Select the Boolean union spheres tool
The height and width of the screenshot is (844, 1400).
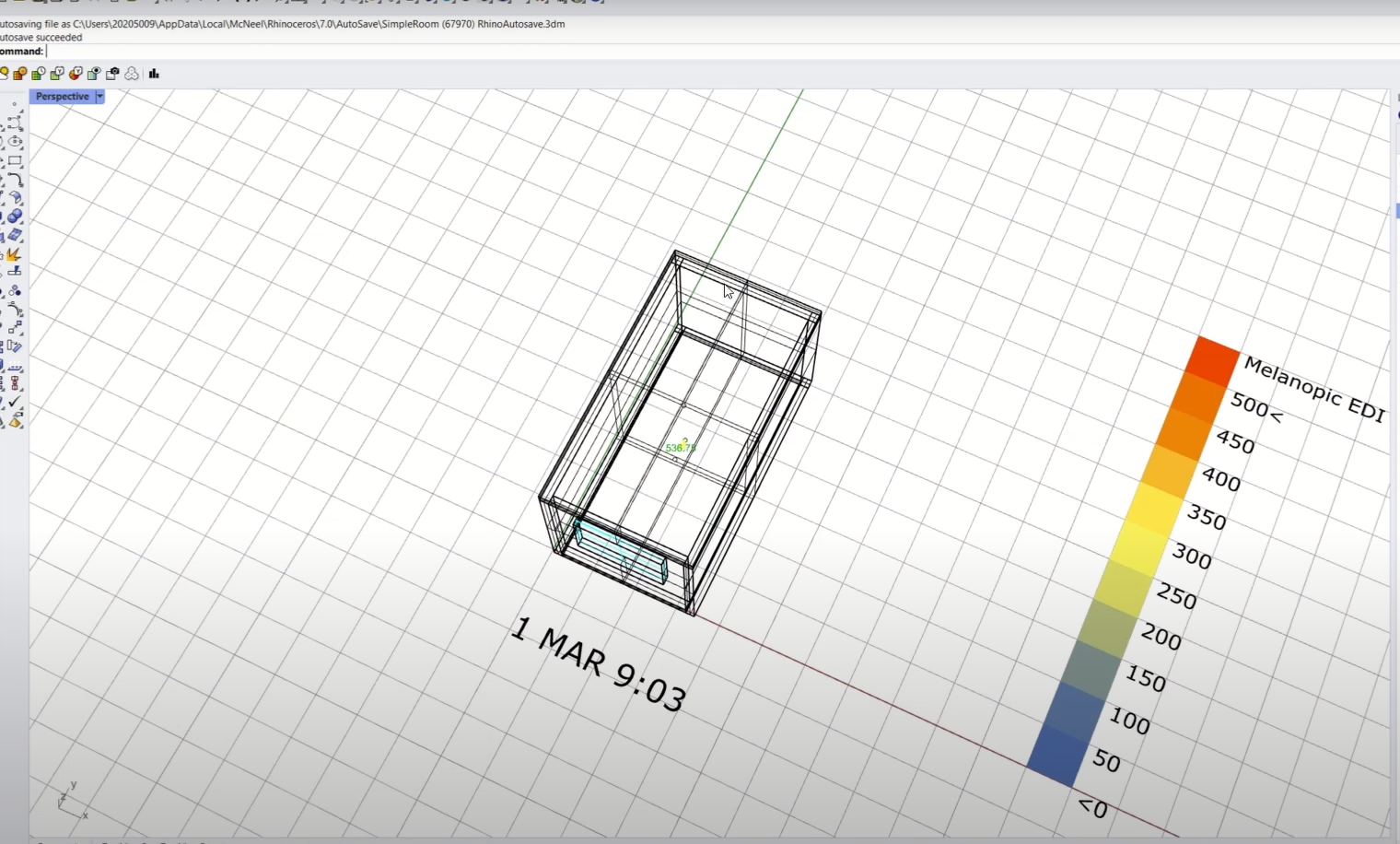click(15, 217)
